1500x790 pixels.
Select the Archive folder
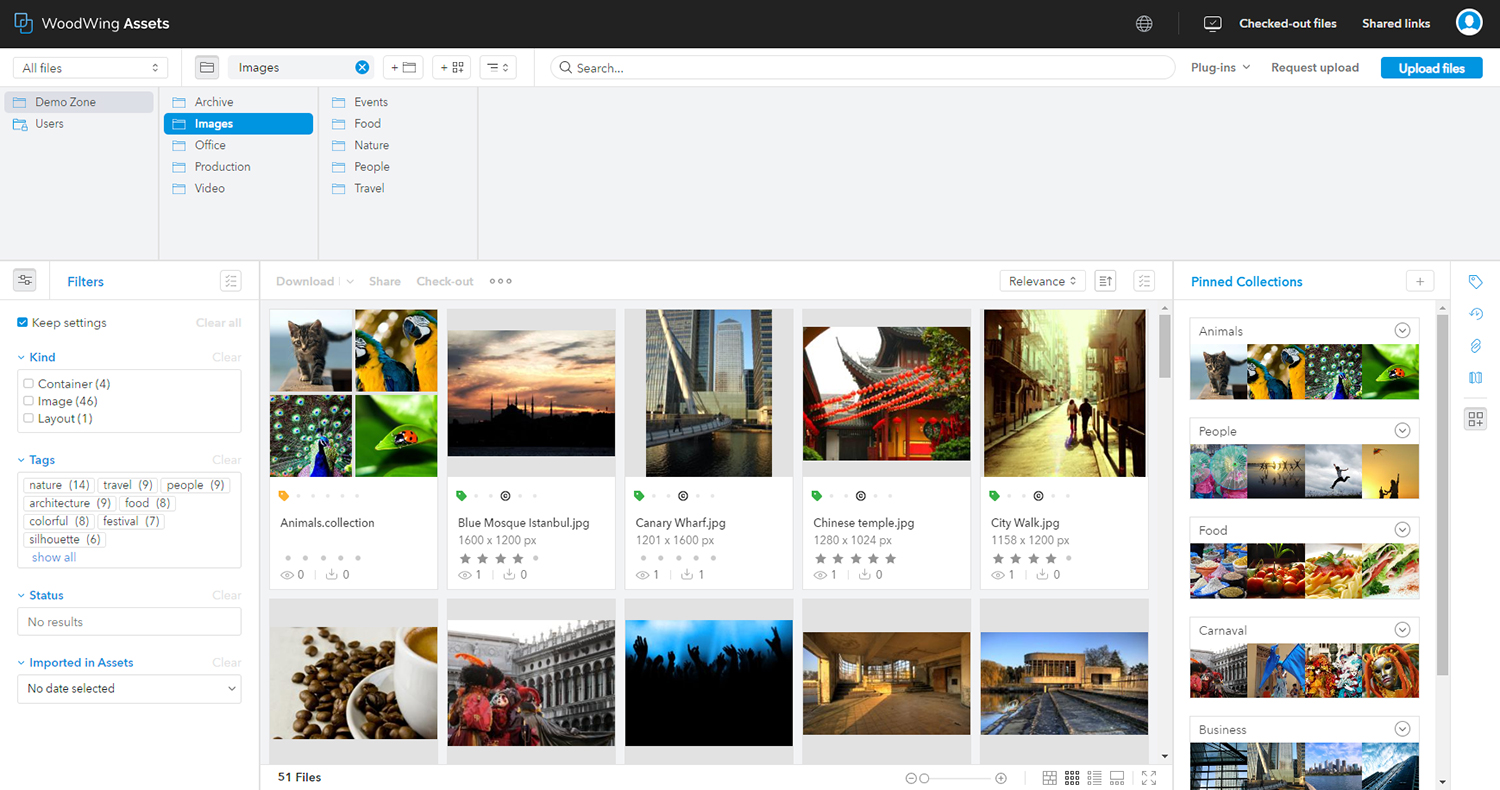click(238, 102)
